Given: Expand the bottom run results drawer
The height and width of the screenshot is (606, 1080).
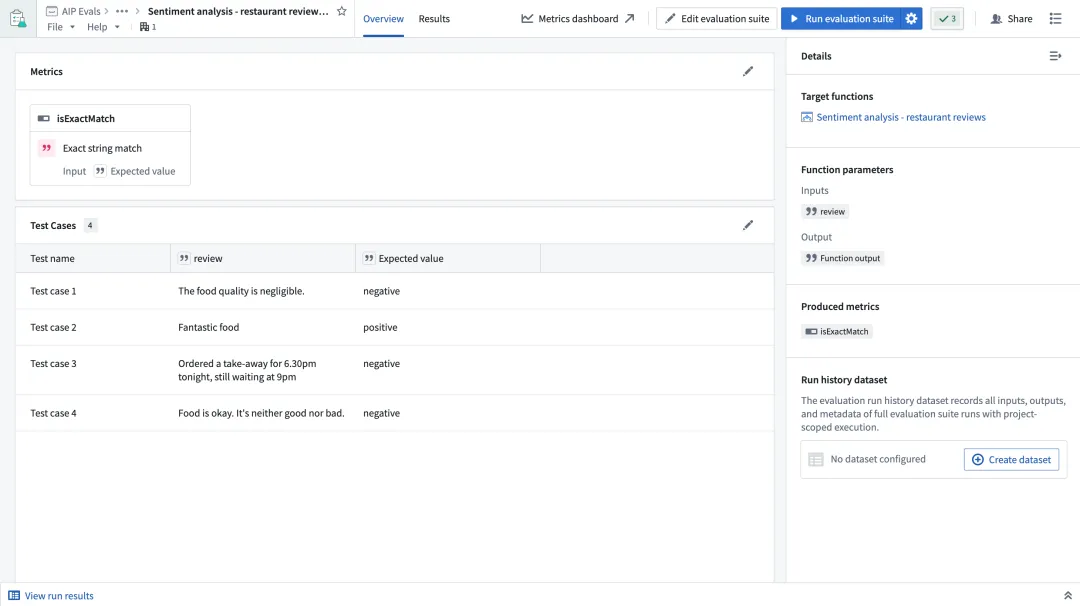Looking at the screenshot, I should pos(1068,595).
